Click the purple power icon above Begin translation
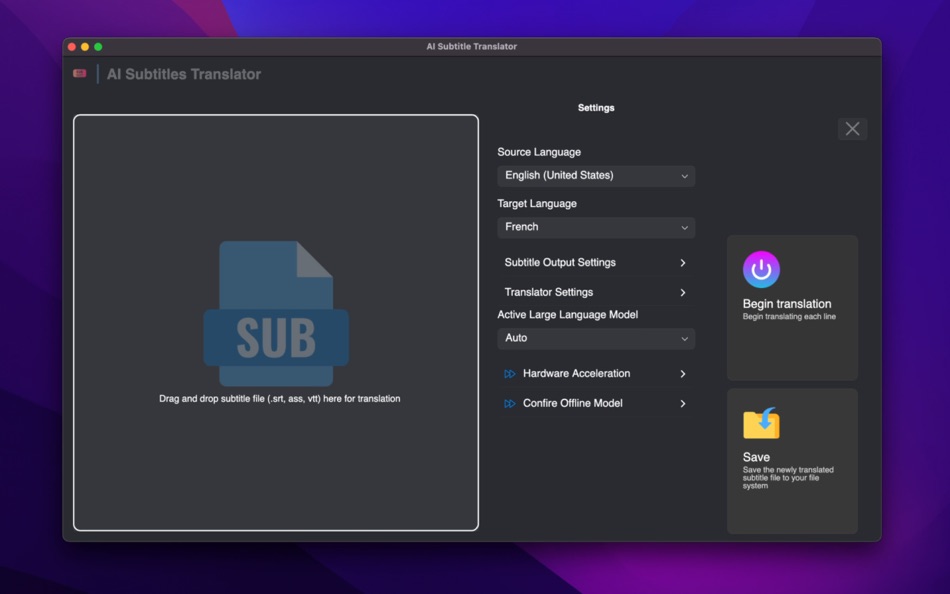 pos(761,268)
